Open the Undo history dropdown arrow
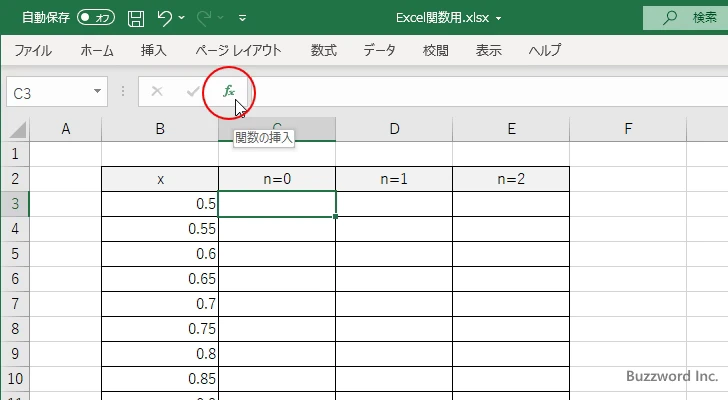The image size is (728, 400). click(182, 18)
